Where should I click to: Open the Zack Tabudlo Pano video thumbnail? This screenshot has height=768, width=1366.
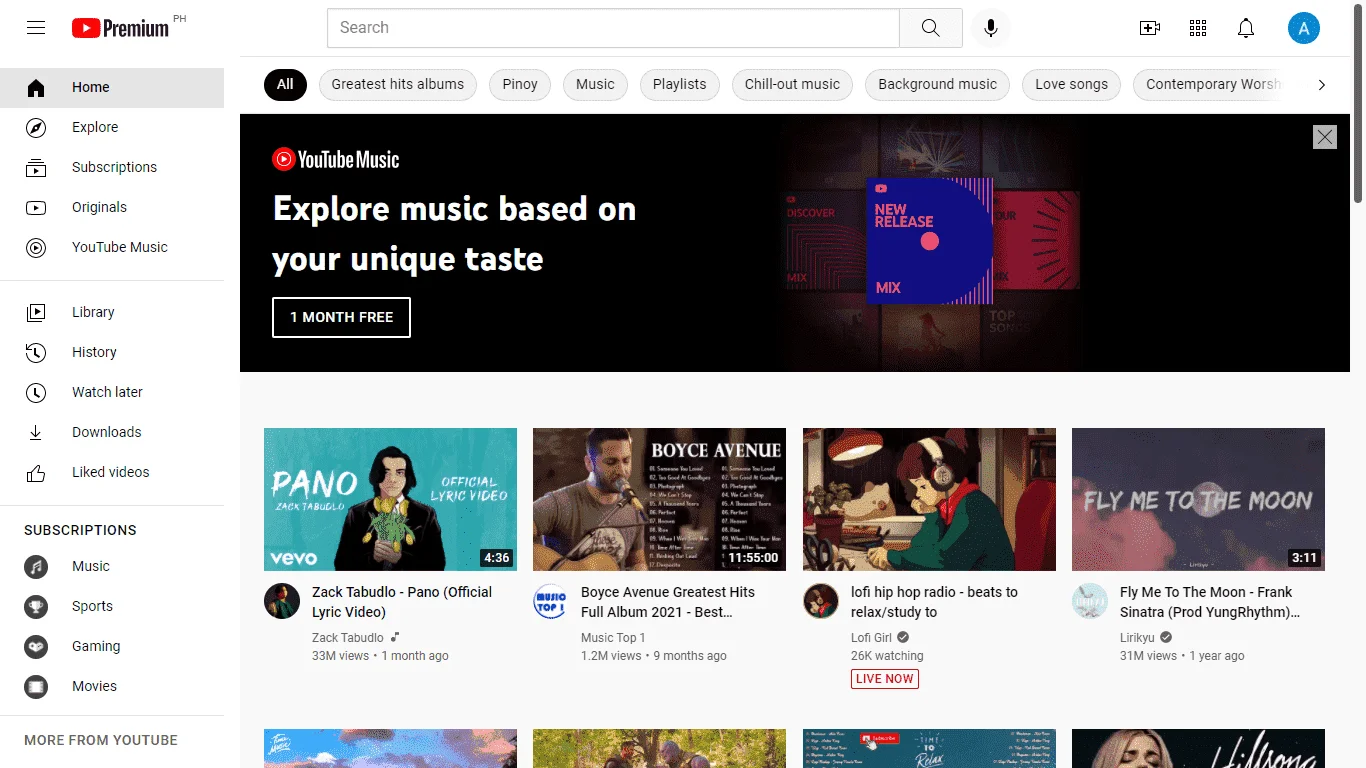(390, 499)
